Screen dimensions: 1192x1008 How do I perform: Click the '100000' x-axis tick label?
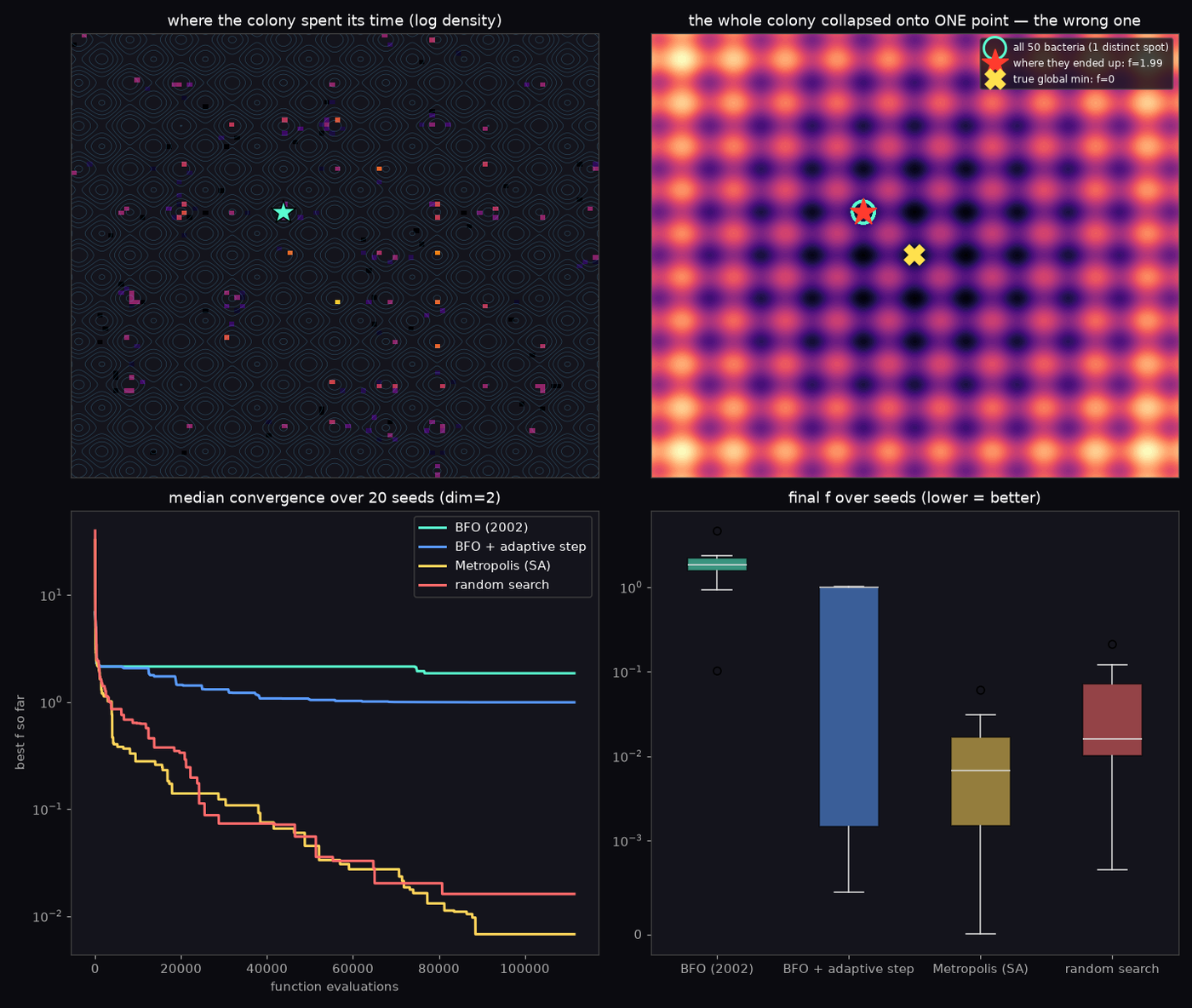pos(524,969)
